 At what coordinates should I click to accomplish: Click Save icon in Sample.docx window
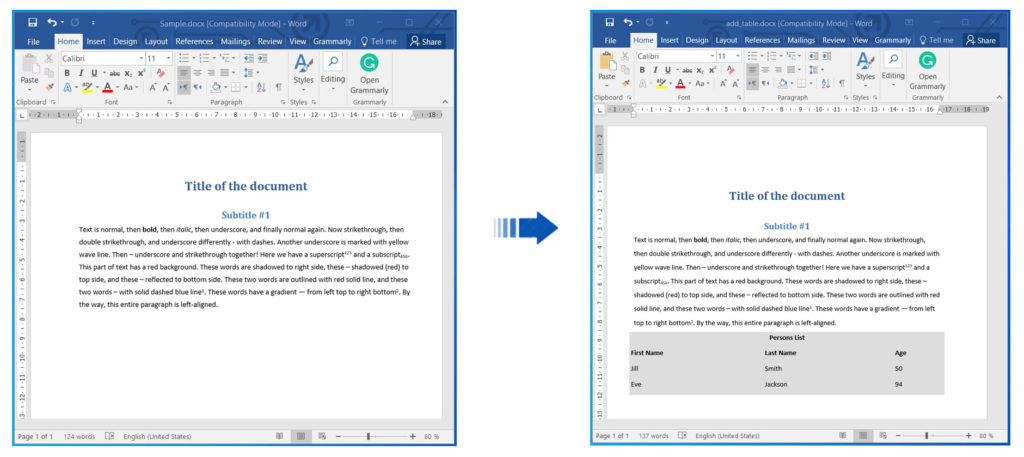(33, 22)
